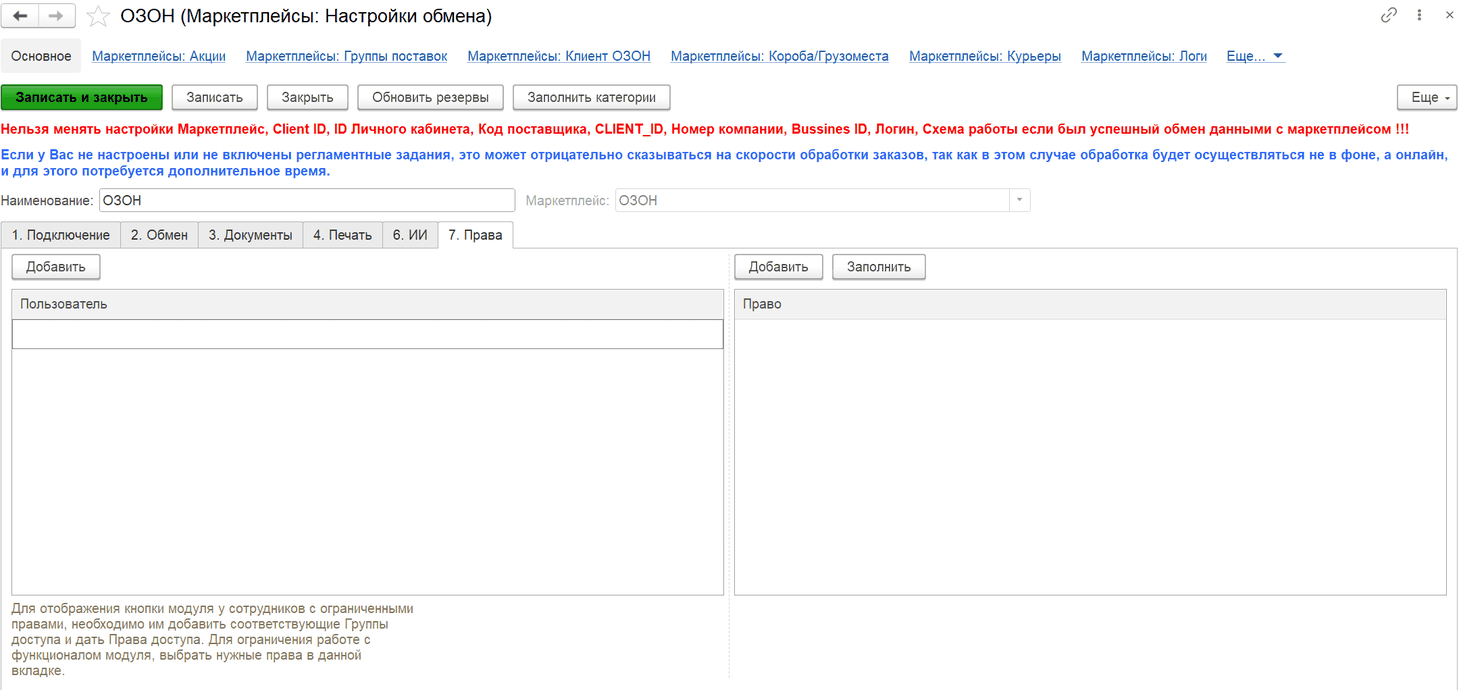Open Маркетплейсы: Акции link
The height and width of the screenshot is (690, 1461).
[159, 56]
